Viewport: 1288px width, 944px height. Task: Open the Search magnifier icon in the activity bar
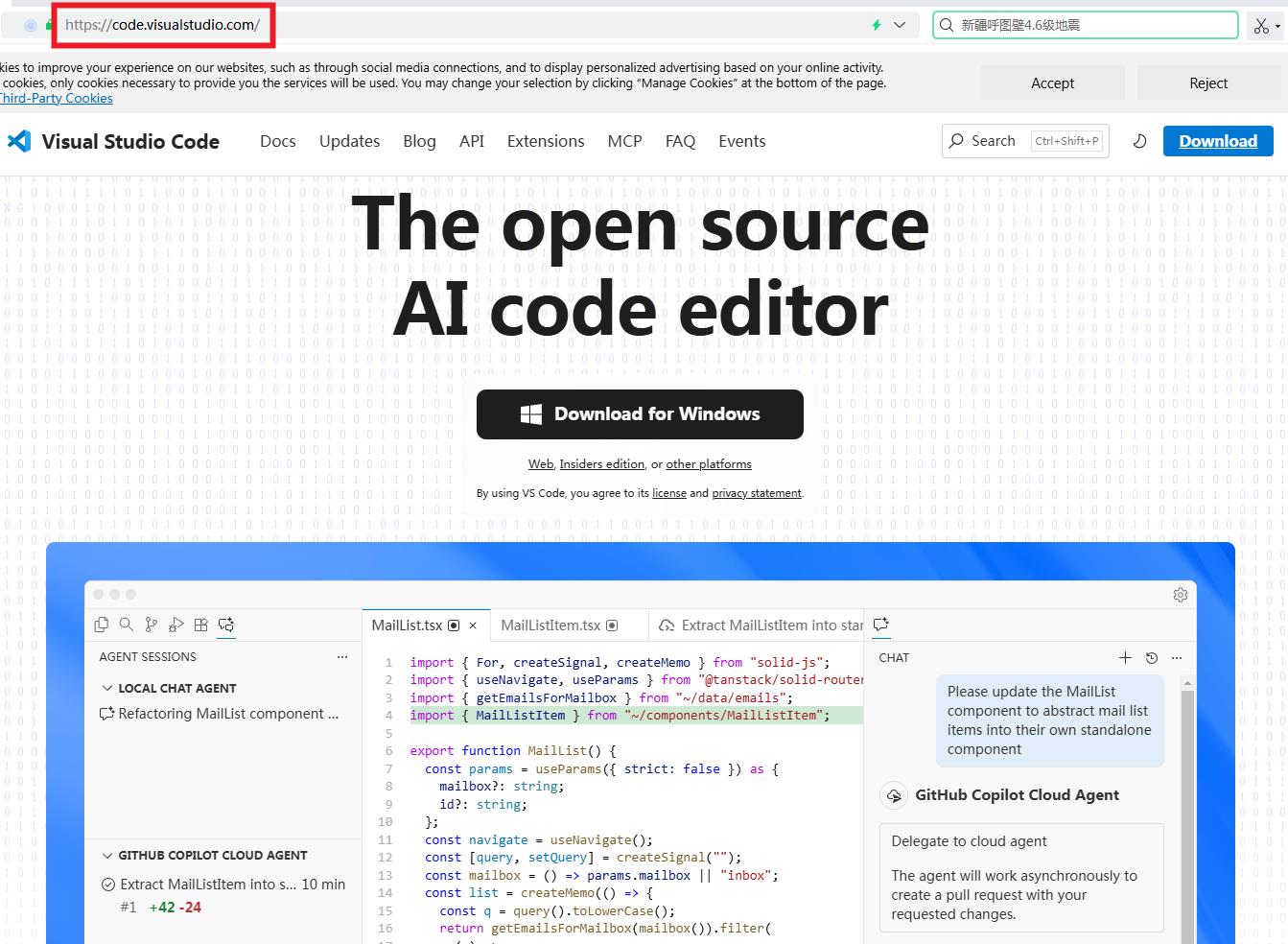126,625
